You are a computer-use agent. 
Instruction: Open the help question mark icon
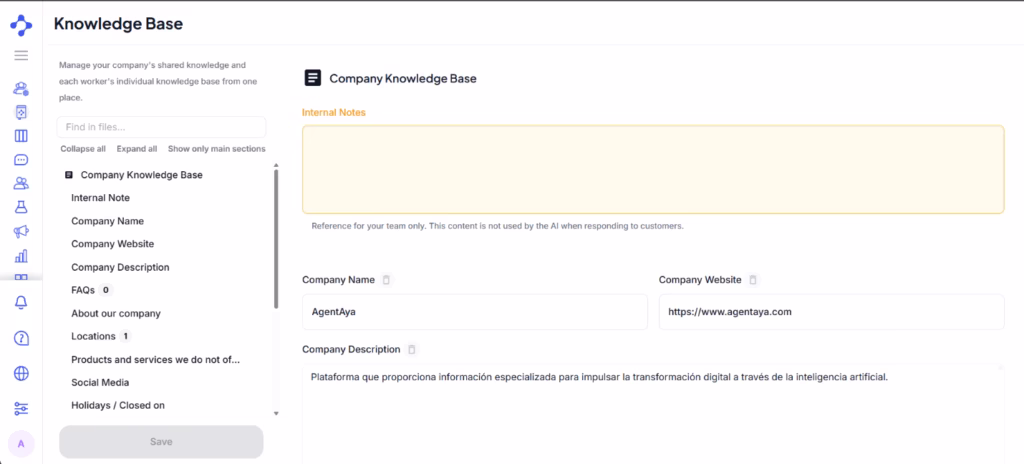(21, 338)
